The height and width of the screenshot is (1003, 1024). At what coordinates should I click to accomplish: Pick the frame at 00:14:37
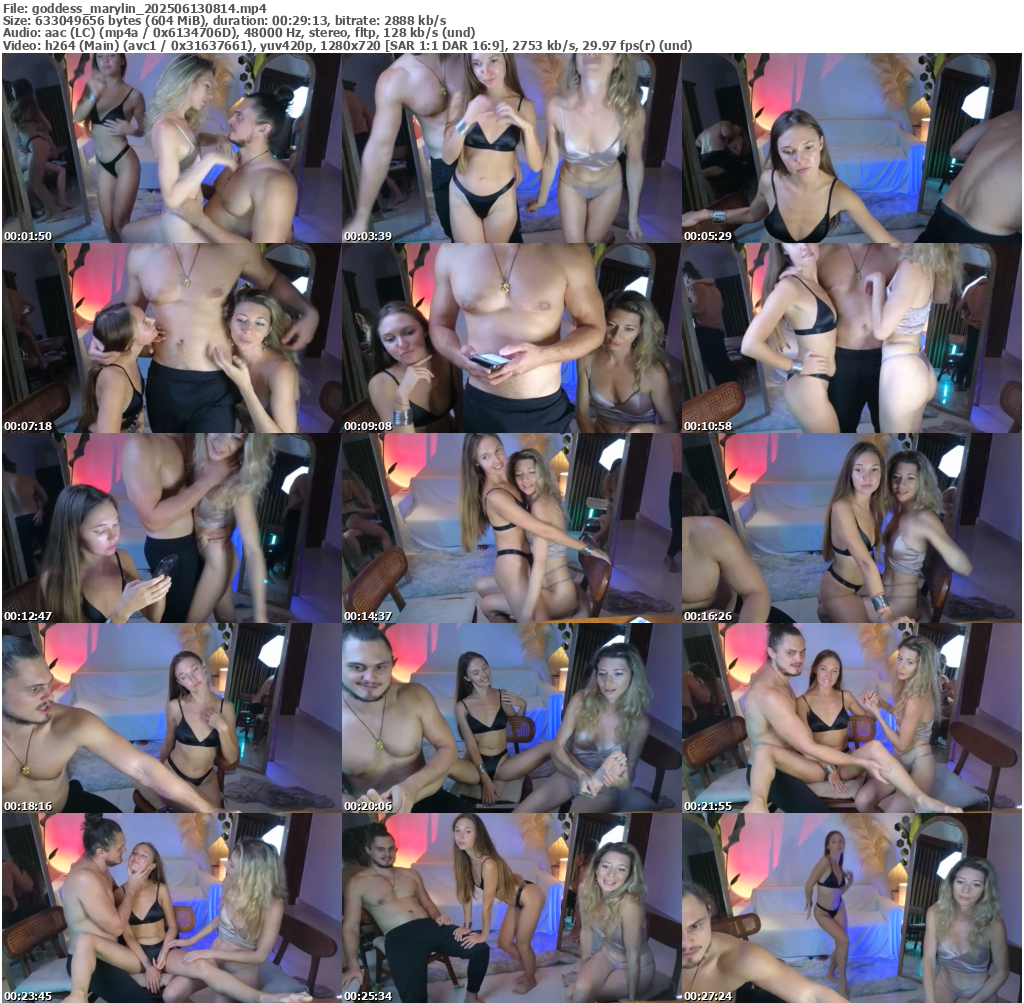tap(511, 528)
